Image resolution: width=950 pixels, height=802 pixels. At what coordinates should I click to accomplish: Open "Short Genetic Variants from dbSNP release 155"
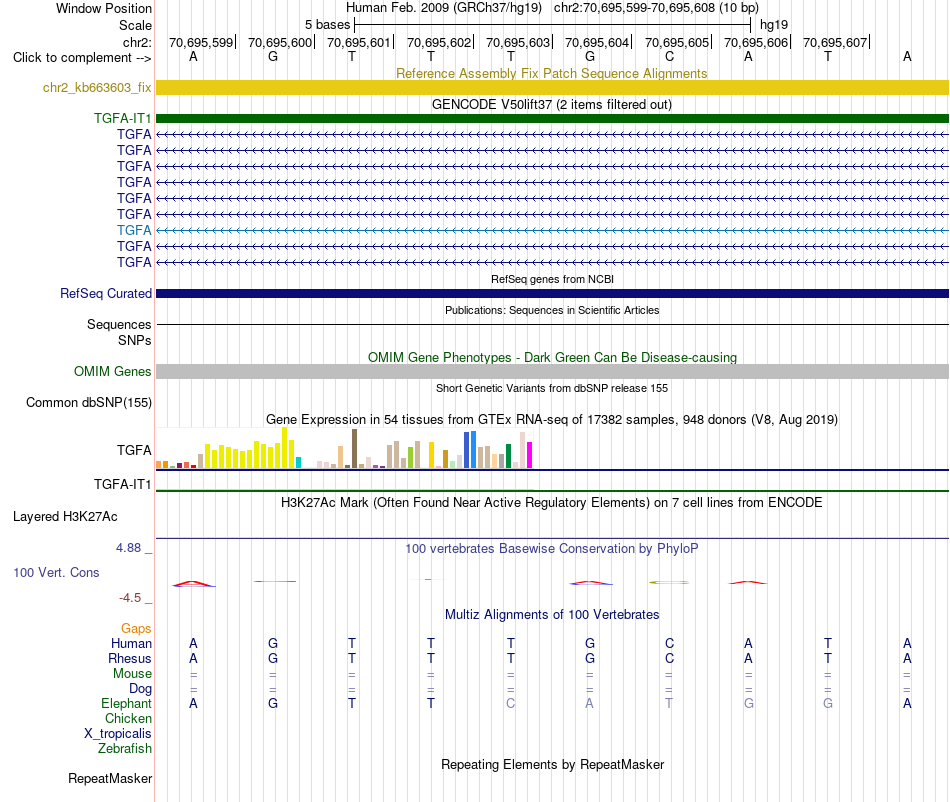[552, 388]
